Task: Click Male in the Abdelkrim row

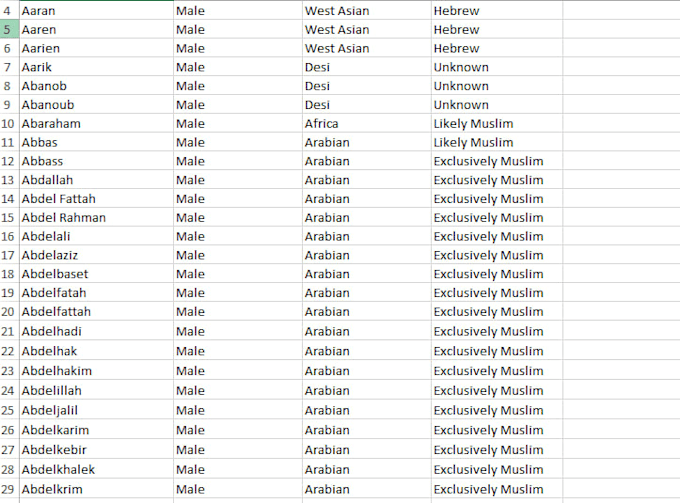Action: click(238, 489)
